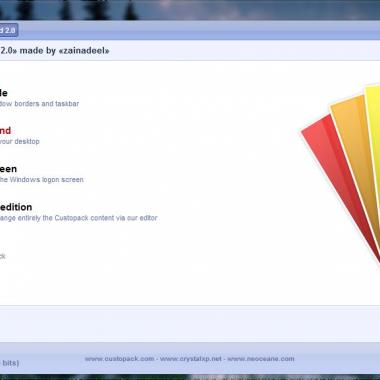Open the advanced 'edition' option heading
The height and width of the screenshot is (380, 380).
point(16,207)
